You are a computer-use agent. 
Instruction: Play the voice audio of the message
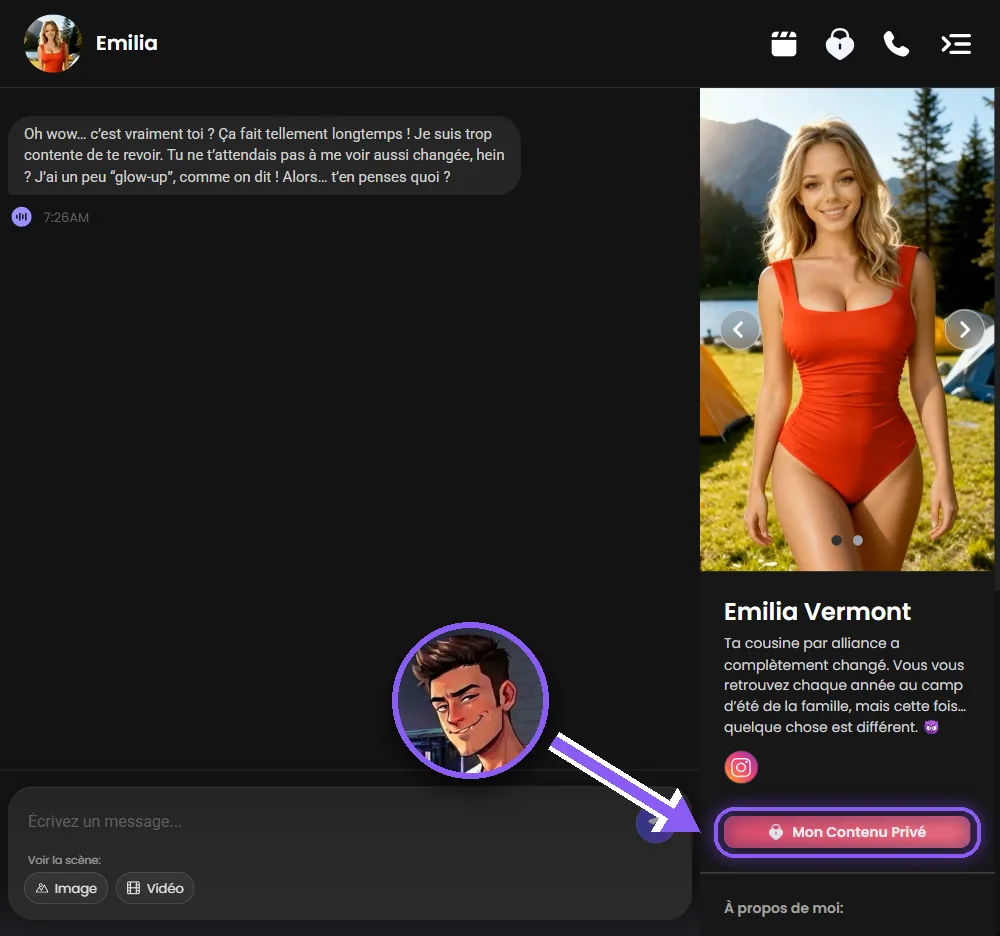(22, 217)
